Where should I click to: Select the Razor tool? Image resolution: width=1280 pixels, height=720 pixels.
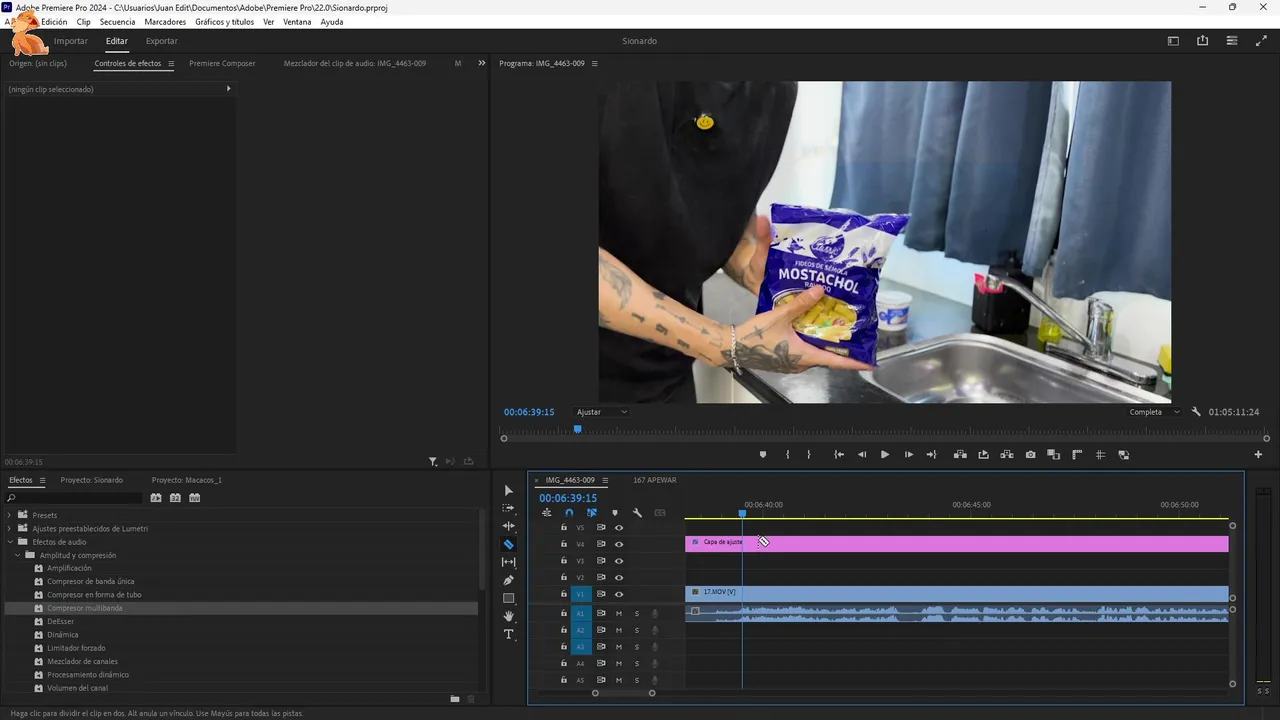tap(508, 544)
